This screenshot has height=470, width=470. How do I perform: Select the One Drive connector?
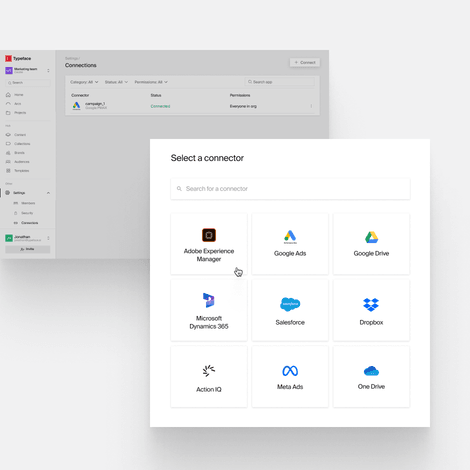click(371, 377)
